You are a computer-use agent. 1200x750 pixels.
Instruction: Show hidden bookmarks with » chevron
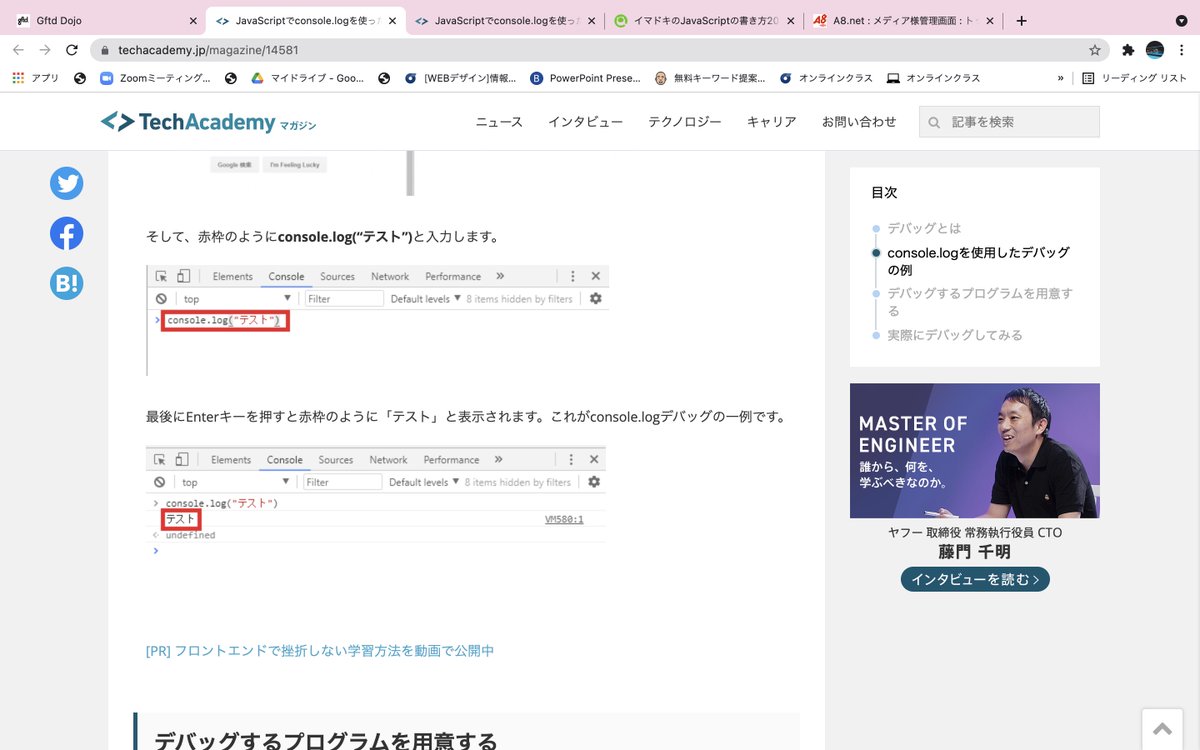[1060, 78]
